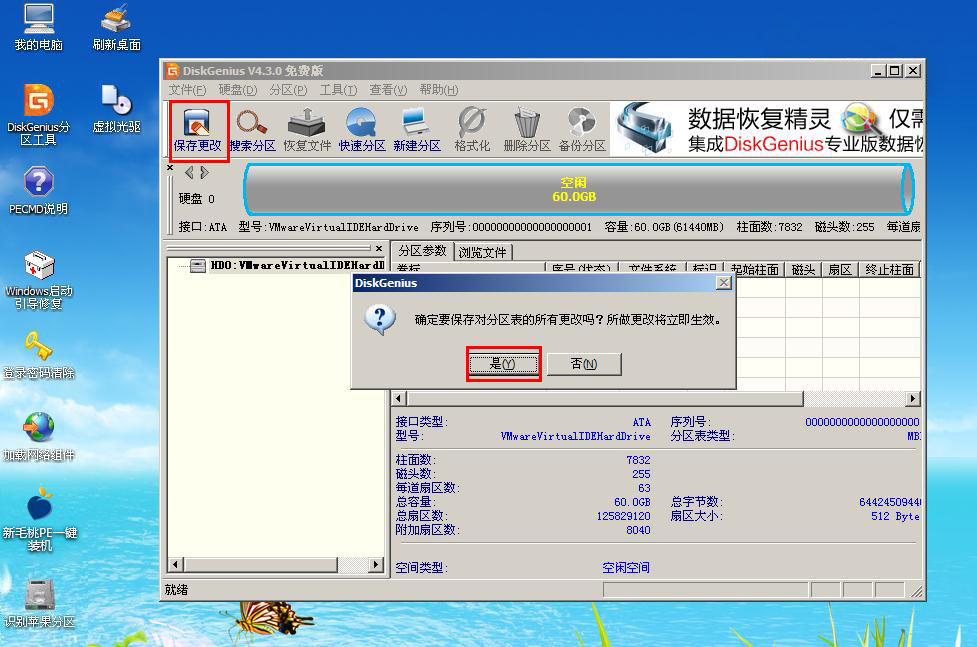Launch 新毛桃PE一键装机 desktop icon
This screenshot has height=647, width=977.
point(39,520)
